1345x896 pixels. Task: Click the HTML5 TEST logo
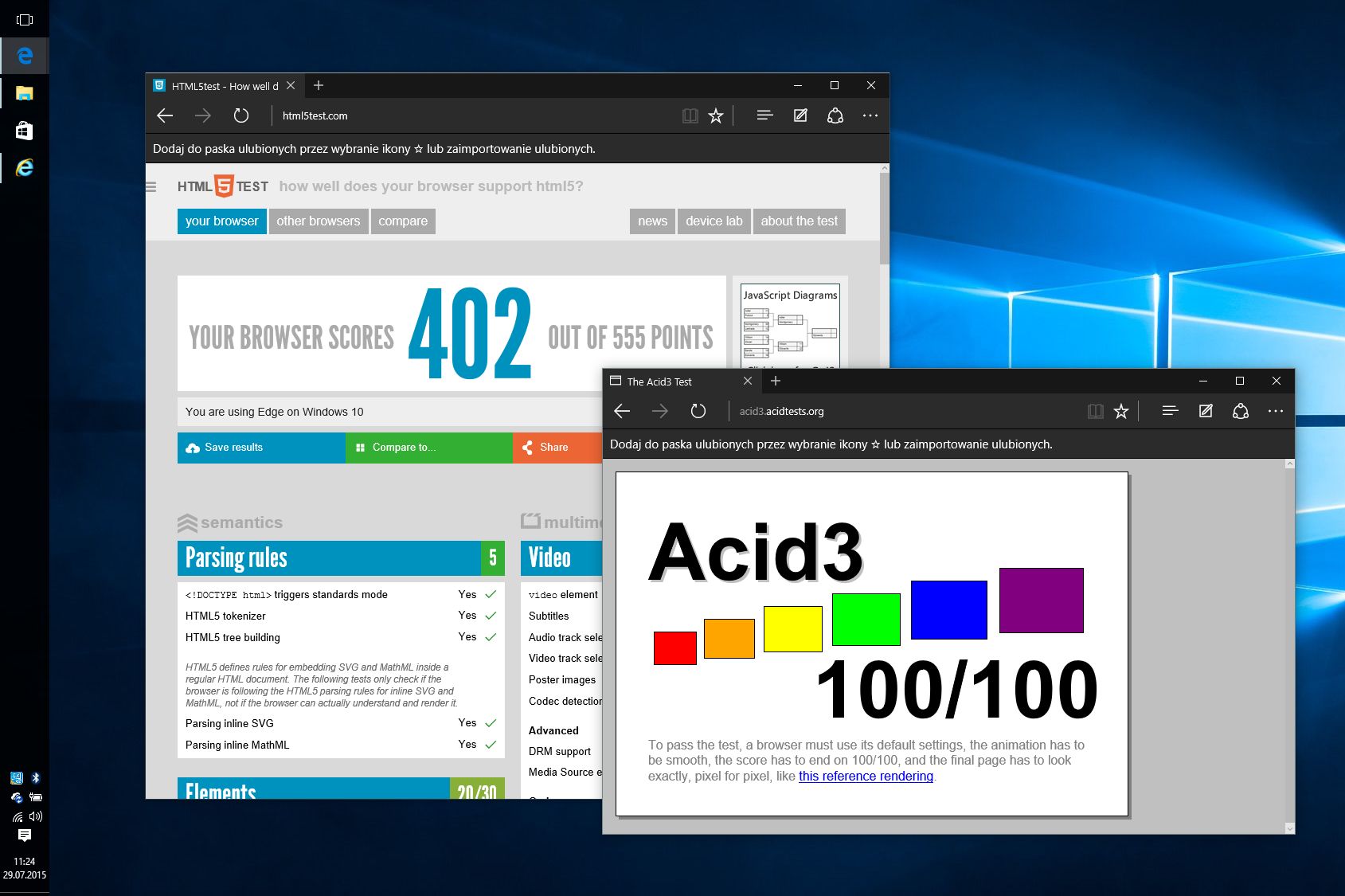pyautogui.click(x=223, y=186)
